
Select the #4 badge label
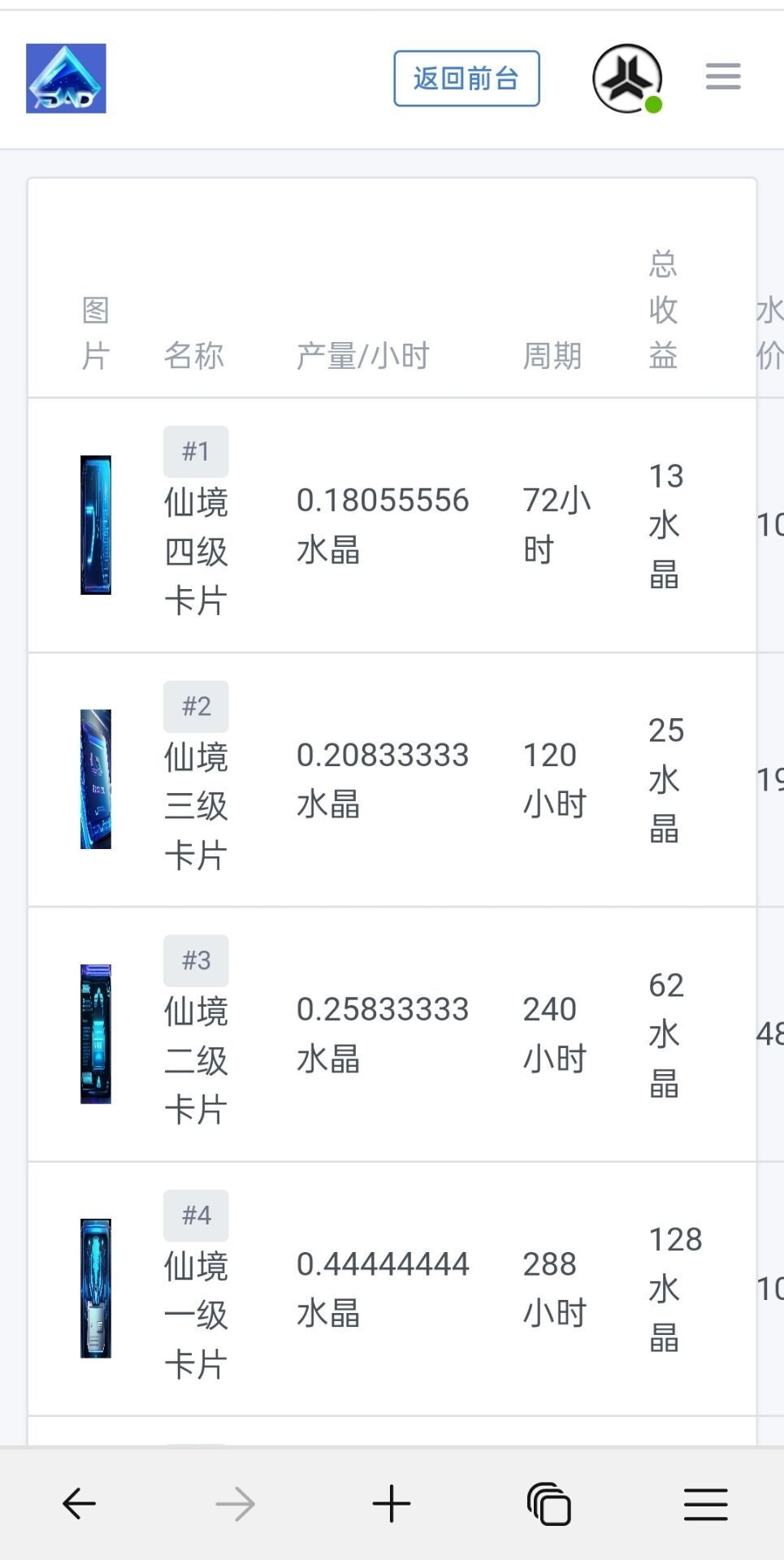click(196, 1215)
